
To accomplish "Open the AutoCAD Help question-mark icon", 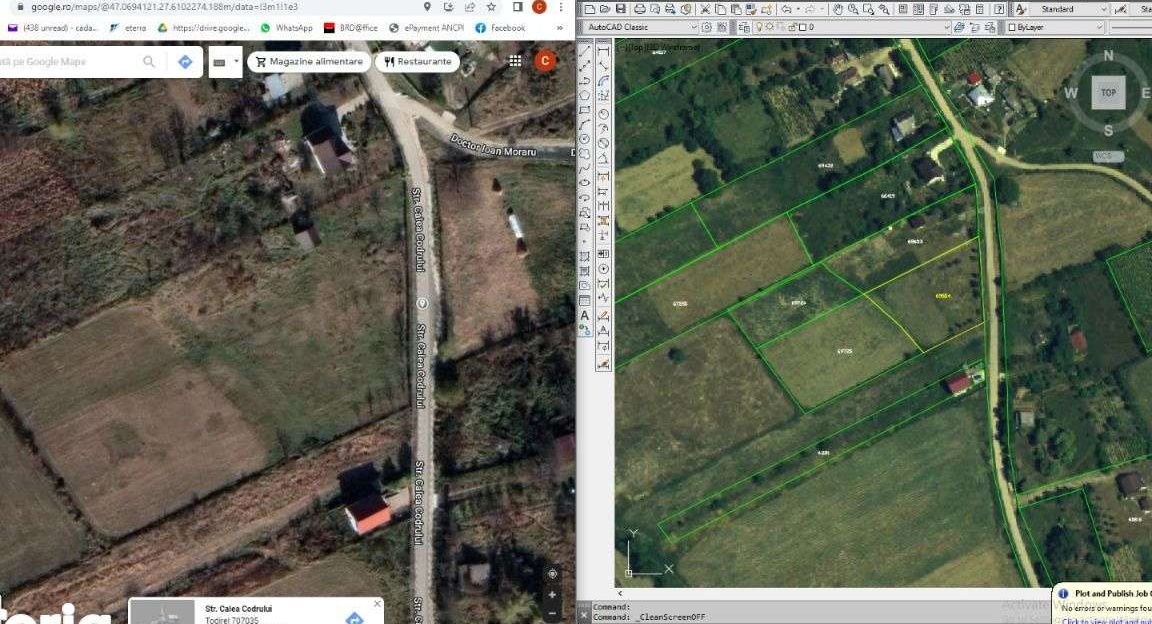I will tap(999, 9).
